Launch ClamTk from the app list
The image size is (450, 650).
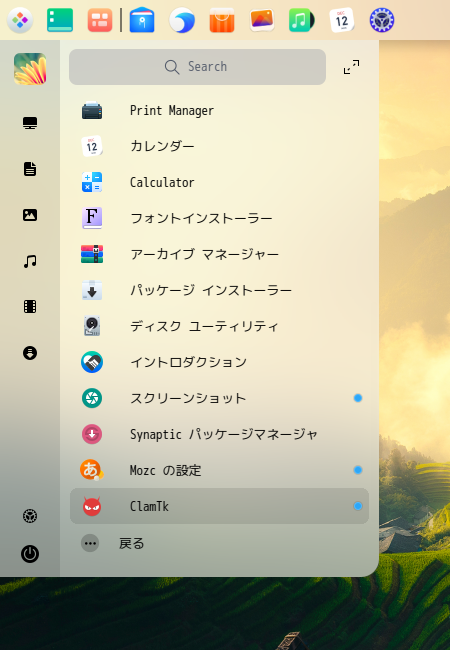(219, 506)
